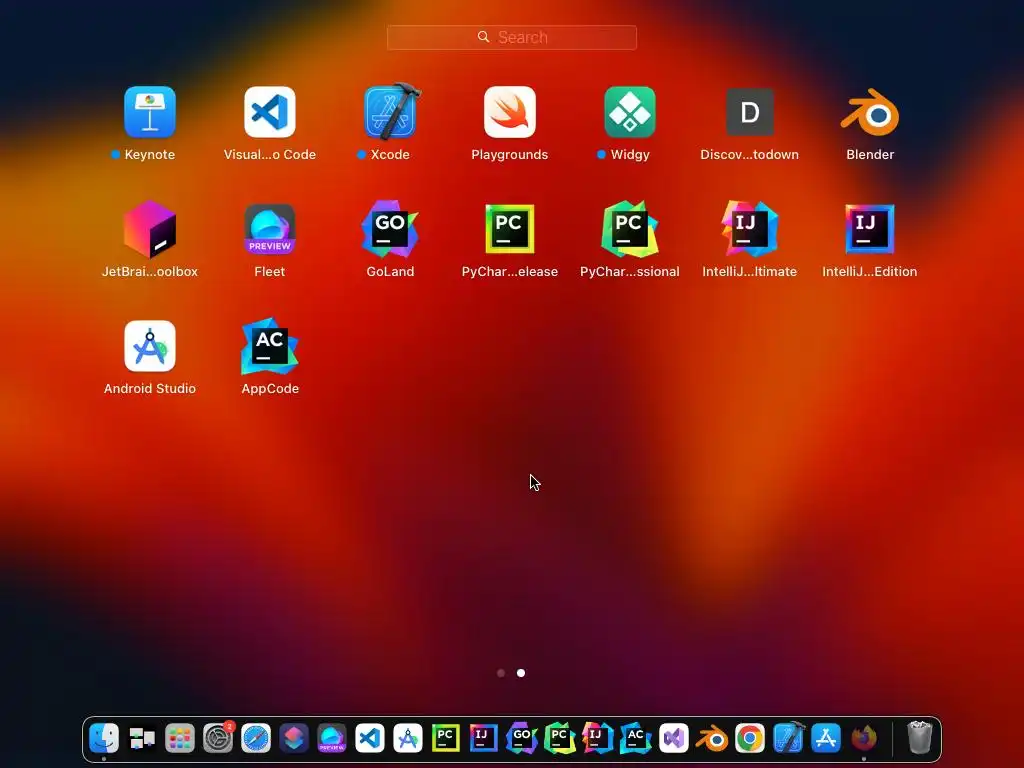The height and width of the screenshot is (768, 1024).
Task: Open Google Chrome from the Dock
Action: pyautogui.click(x=750, y=739)
